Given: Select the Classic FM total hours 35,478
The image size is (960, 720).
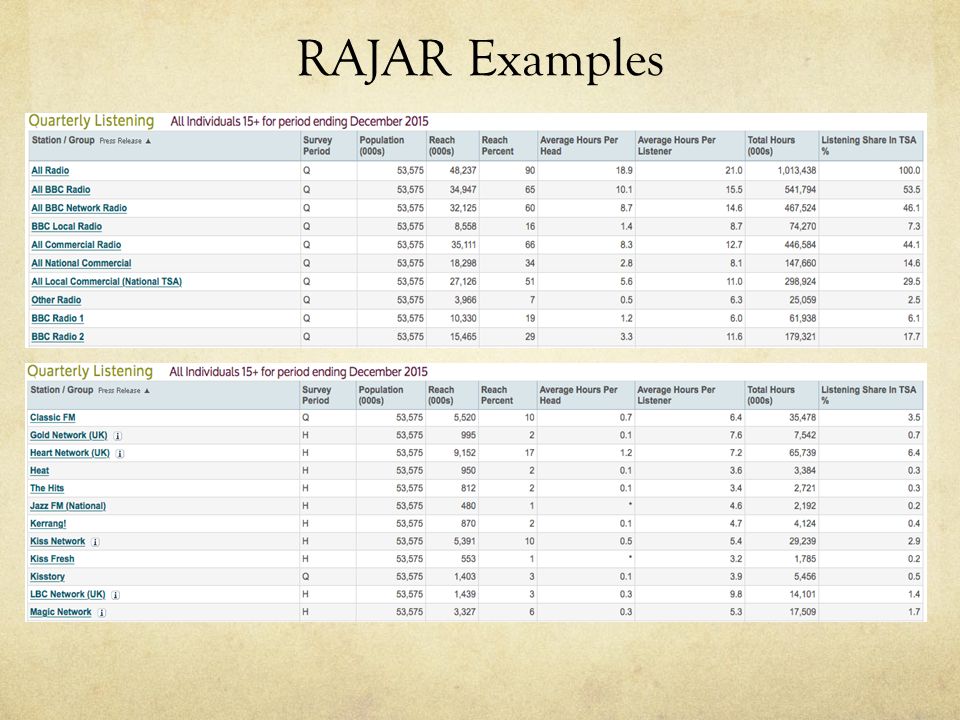Looking at the screenshot, I should pyautogui.click(x=803, y=418).
